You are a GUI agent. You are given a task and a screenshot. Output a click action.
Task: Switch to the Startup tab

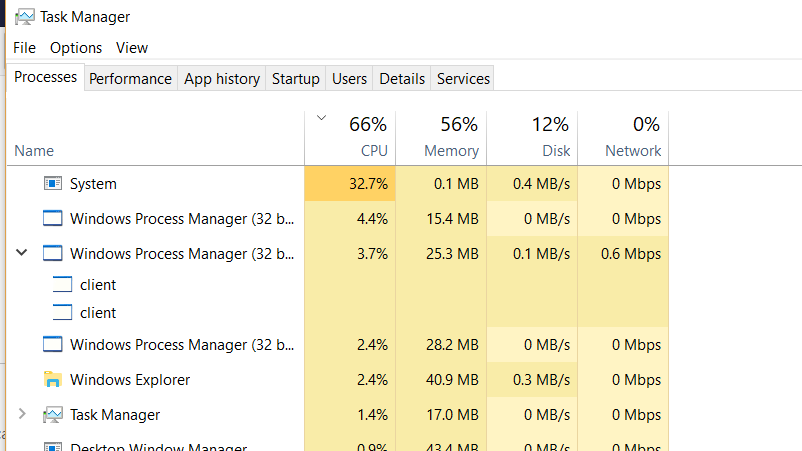point(296,78)
